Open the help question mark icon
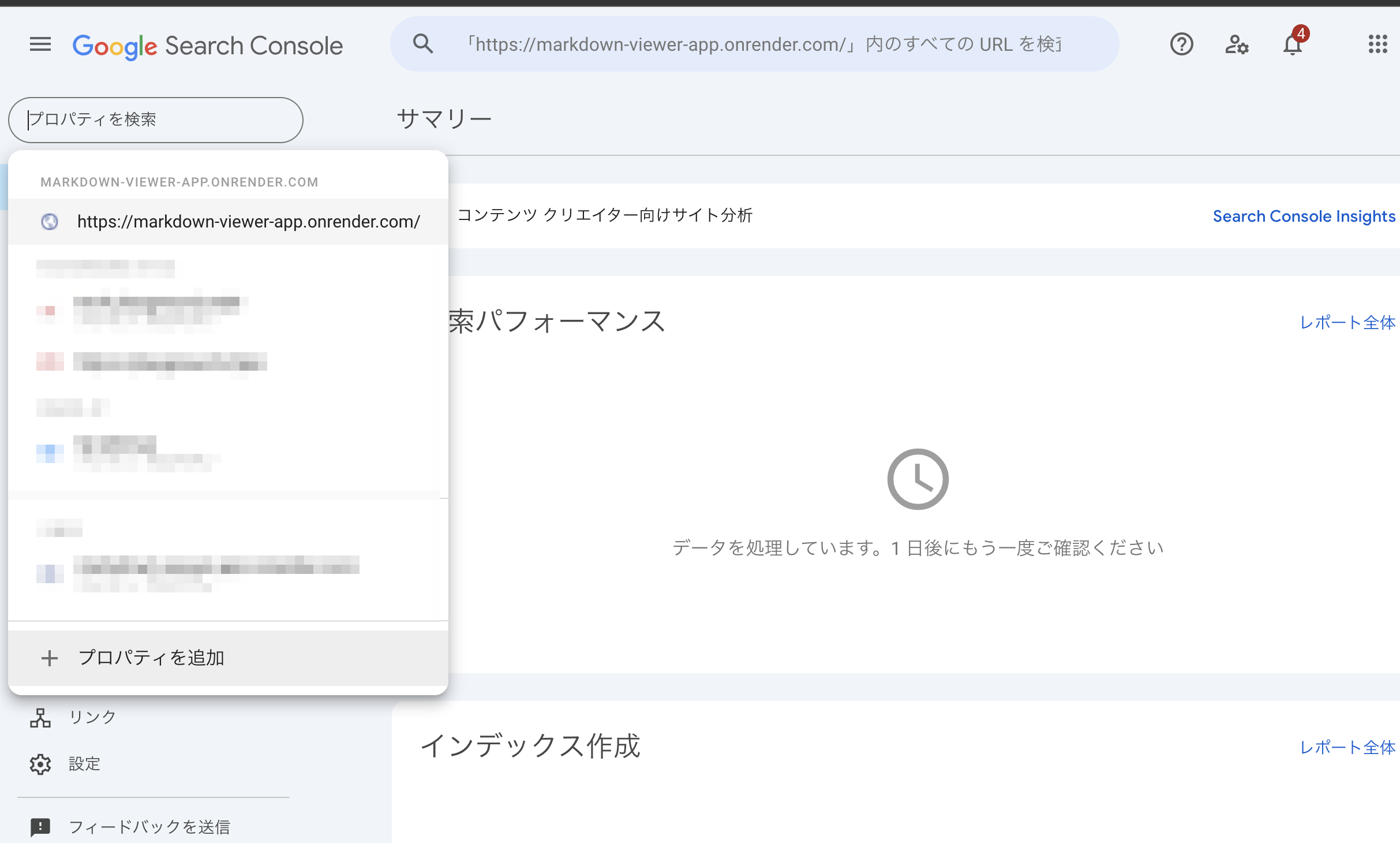The image size is (1400, 843). [x=1182, y=44]
